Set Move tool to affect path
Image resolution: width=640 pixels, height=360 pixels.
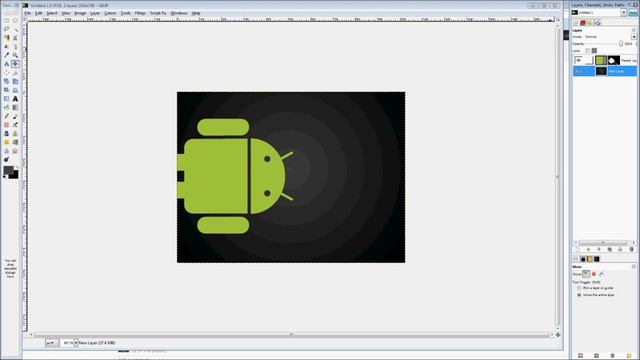point(601,274)
